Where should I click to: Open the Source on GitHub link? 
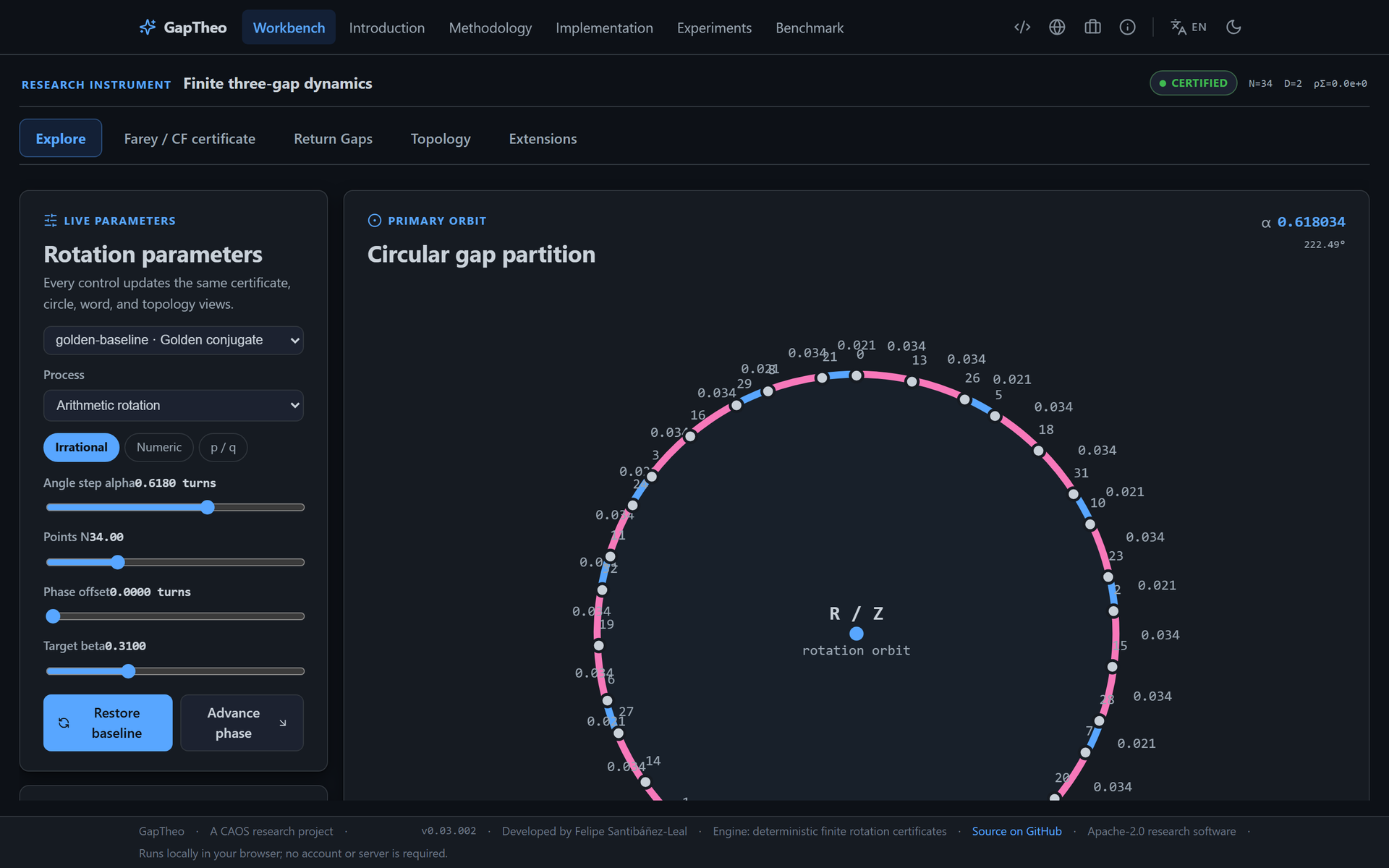point(1016,832)
